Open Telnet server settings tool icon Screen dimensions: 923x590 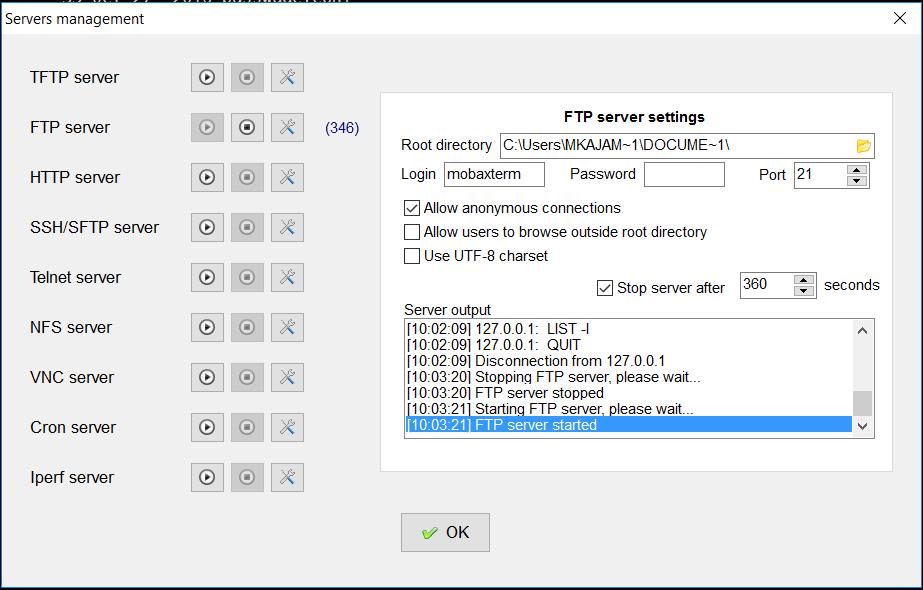pyautogui.click(x=287, y=277)
